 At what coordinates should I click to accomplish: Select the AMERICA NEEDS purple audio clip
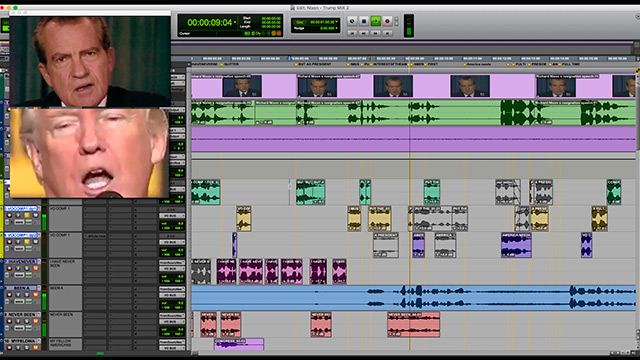516,245
